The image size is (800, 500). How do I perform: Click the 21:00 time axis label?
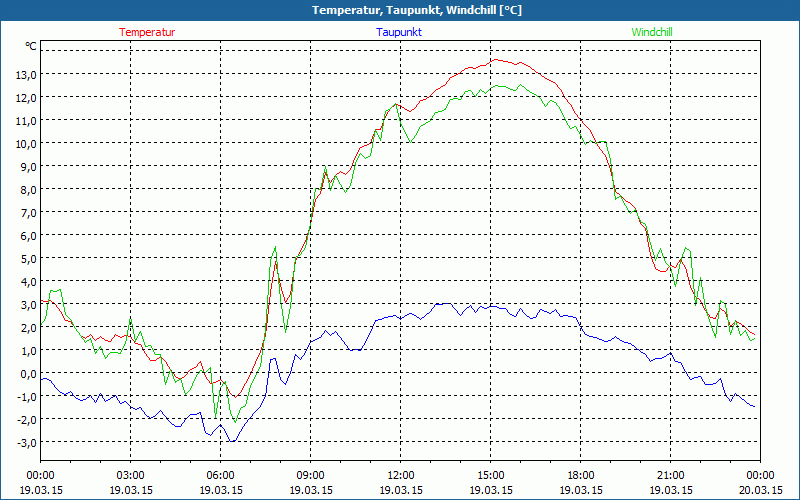point(670,476)
